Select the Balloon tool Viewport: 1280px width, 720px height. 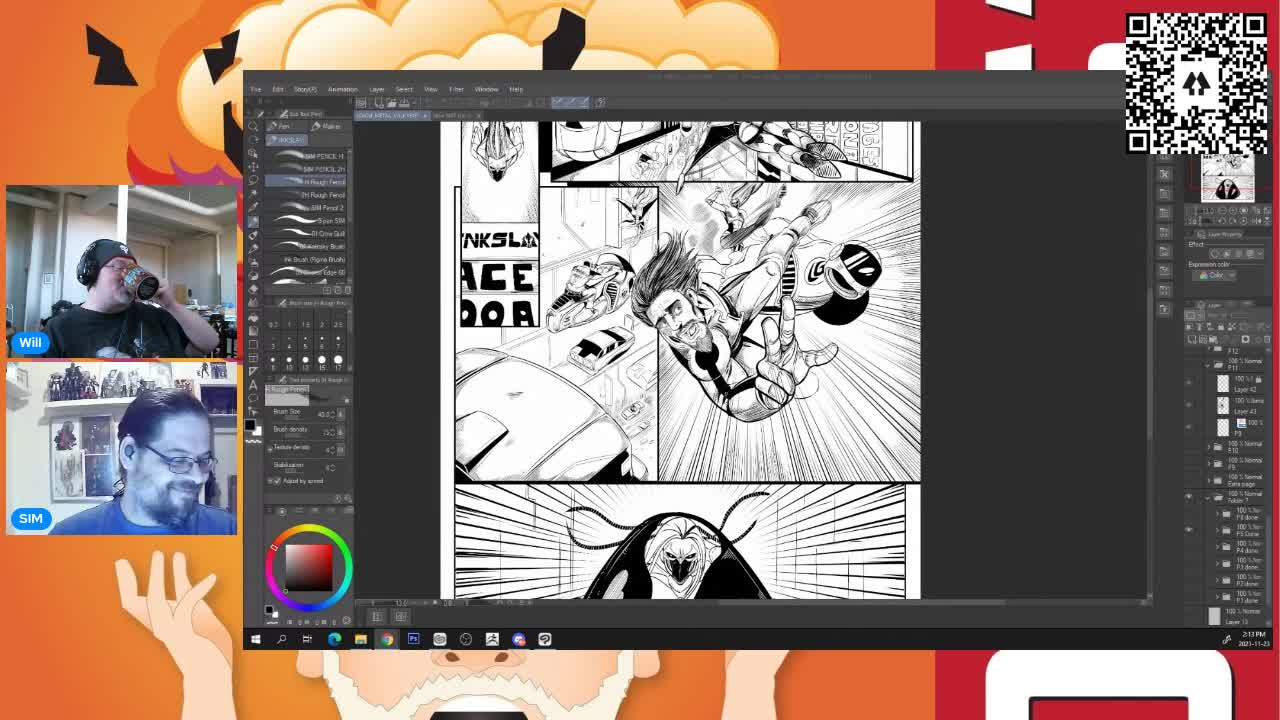click(253, 397)
